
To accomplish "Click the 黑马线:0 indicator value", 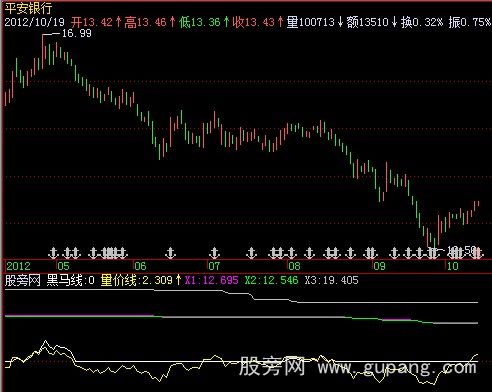I will [71, 280].
